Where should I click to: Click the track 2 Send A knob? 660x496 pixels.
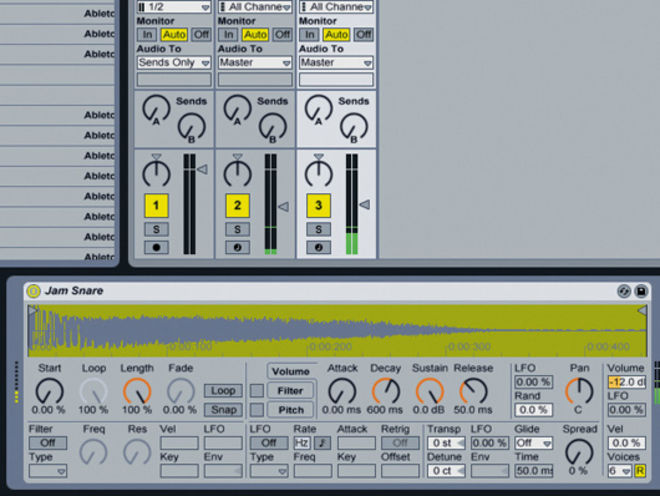[237, 109]
